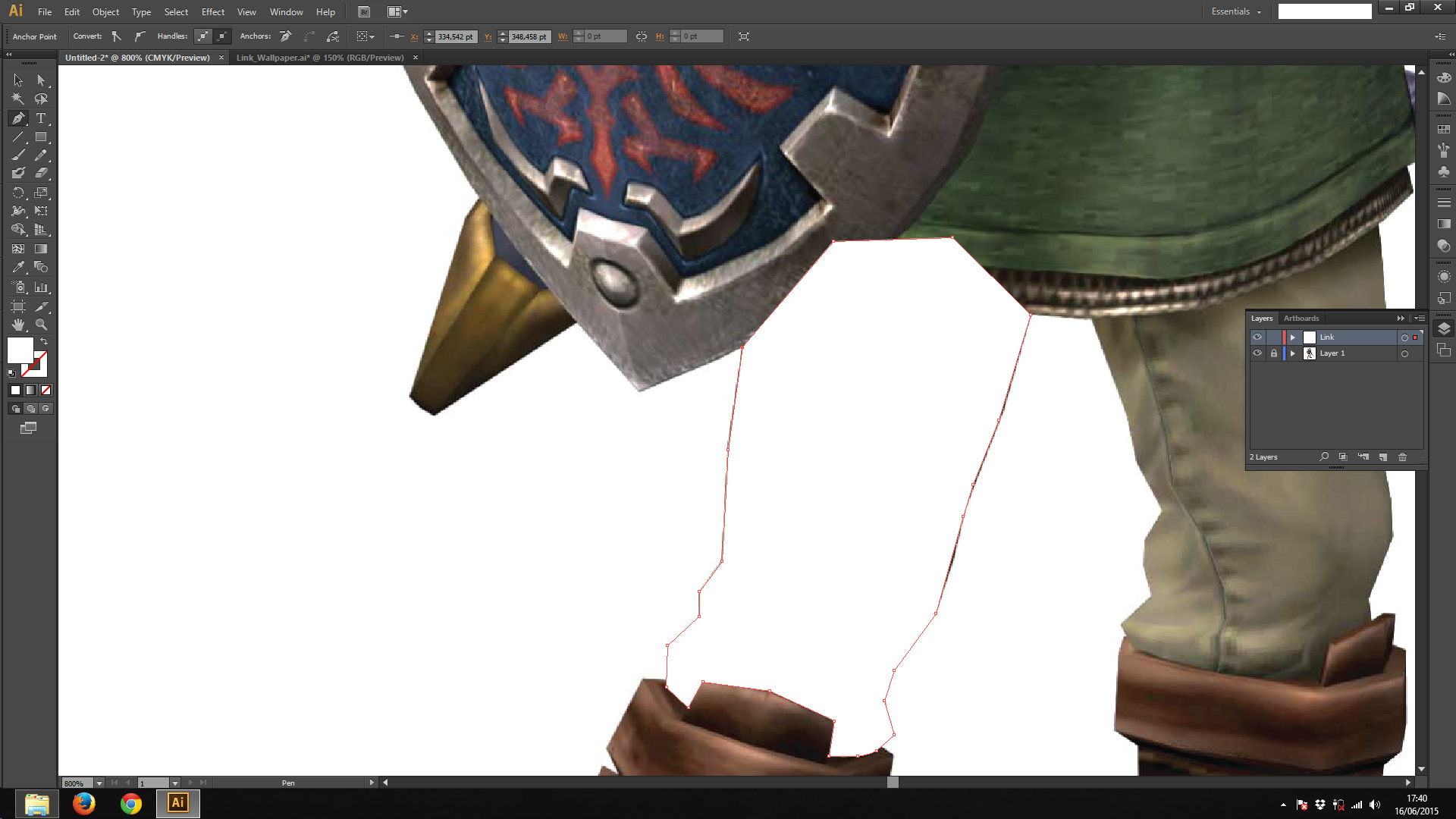Select the Pen tool
The height and width of the screenshot is (819, 1456).
coord(18,118)
